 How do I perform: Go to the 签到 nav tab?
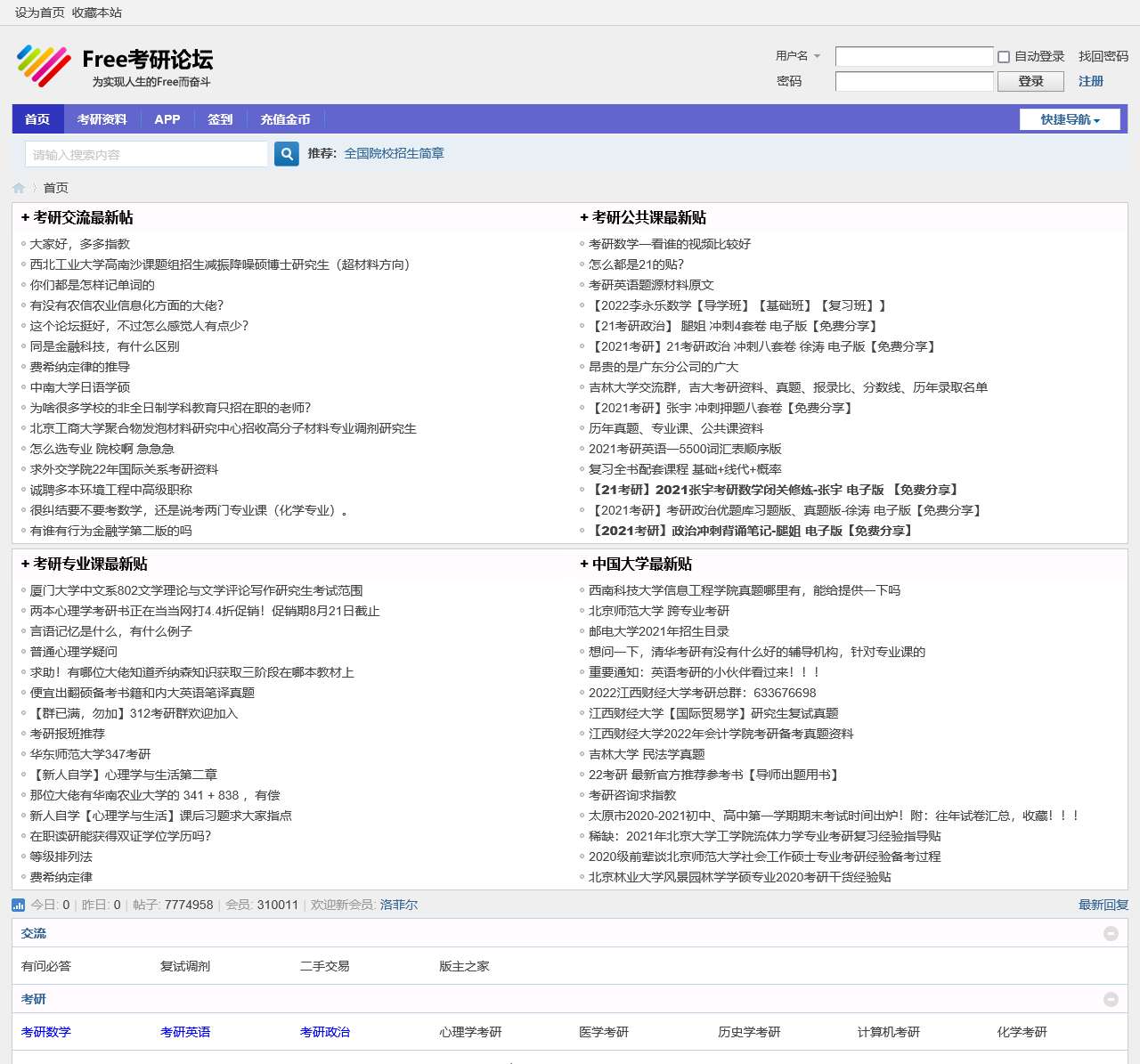(220, 119)
